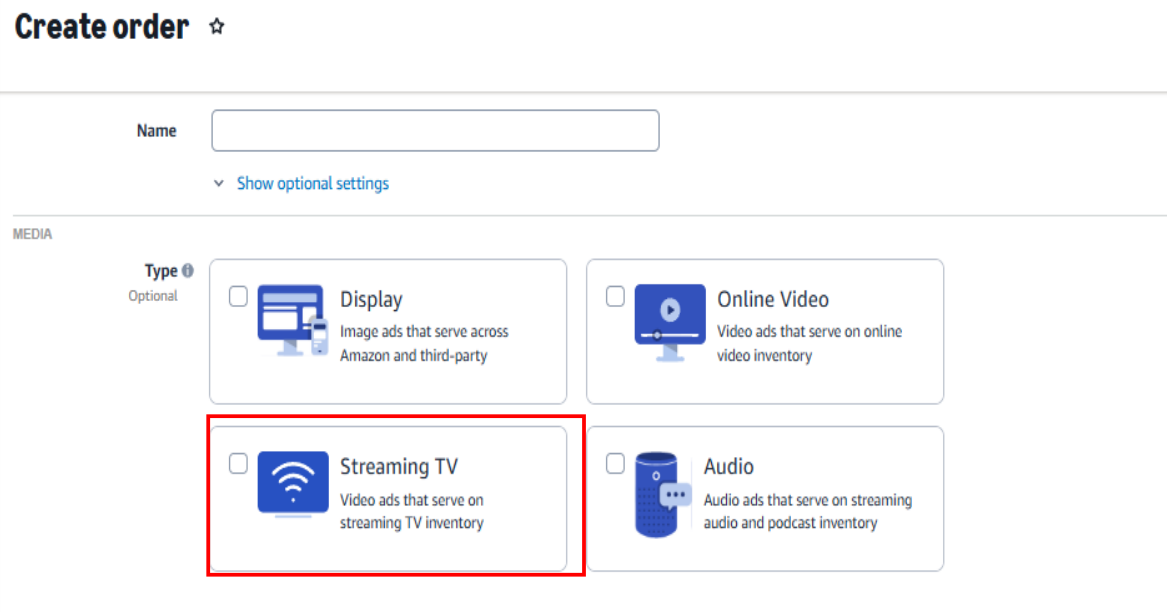Check the Streaming TV media type checkbox

tap(238, 464)
